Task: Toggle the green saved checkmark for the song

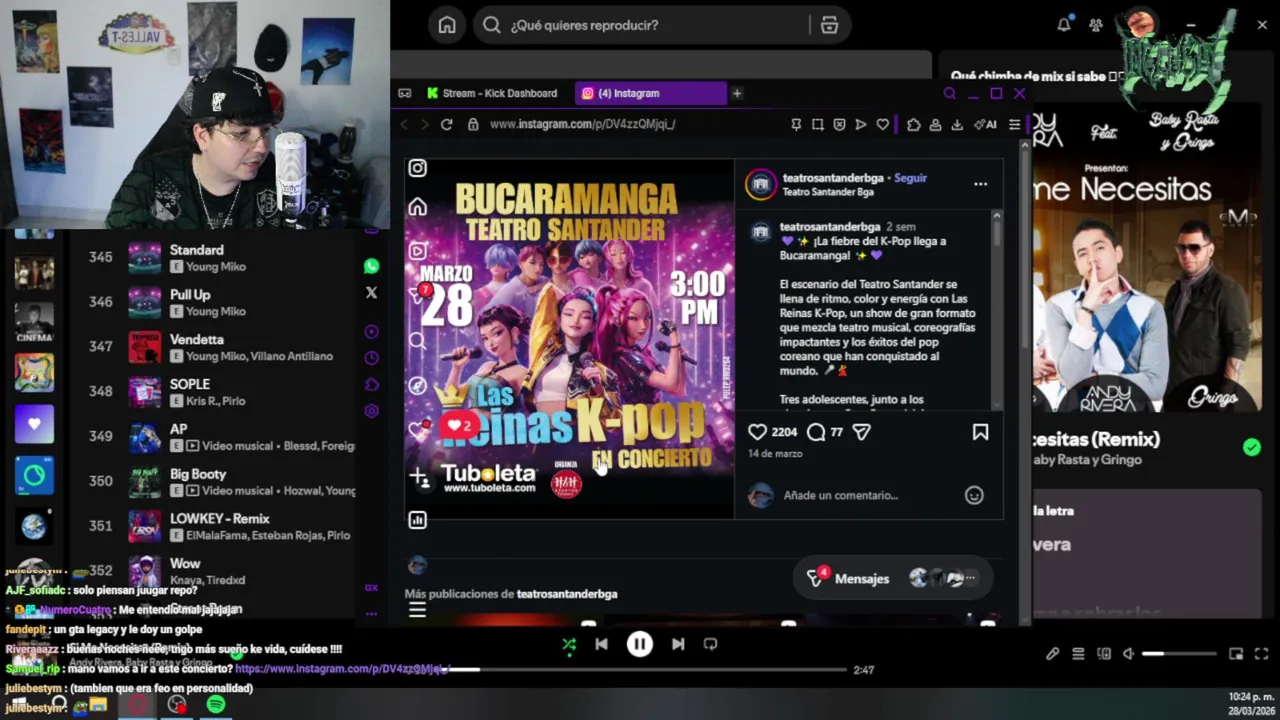Action: point(1252,447)
